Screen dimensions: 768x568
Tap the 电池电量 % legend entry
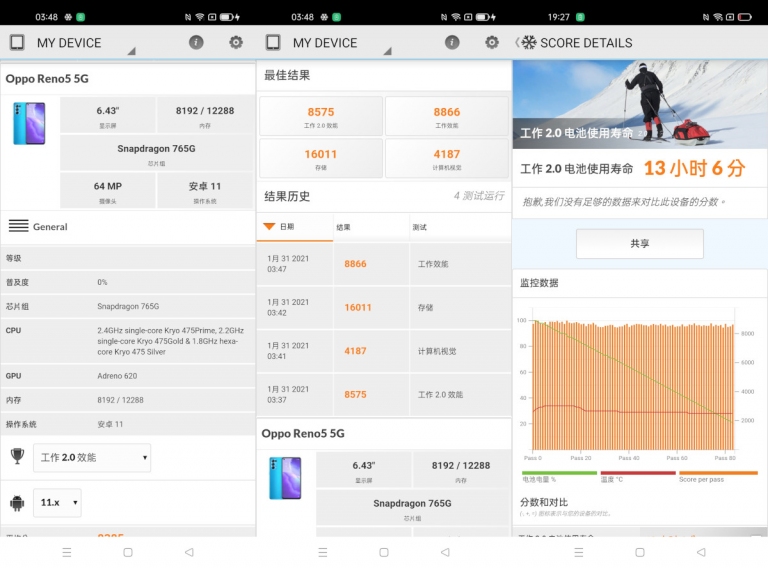point(559,476)
